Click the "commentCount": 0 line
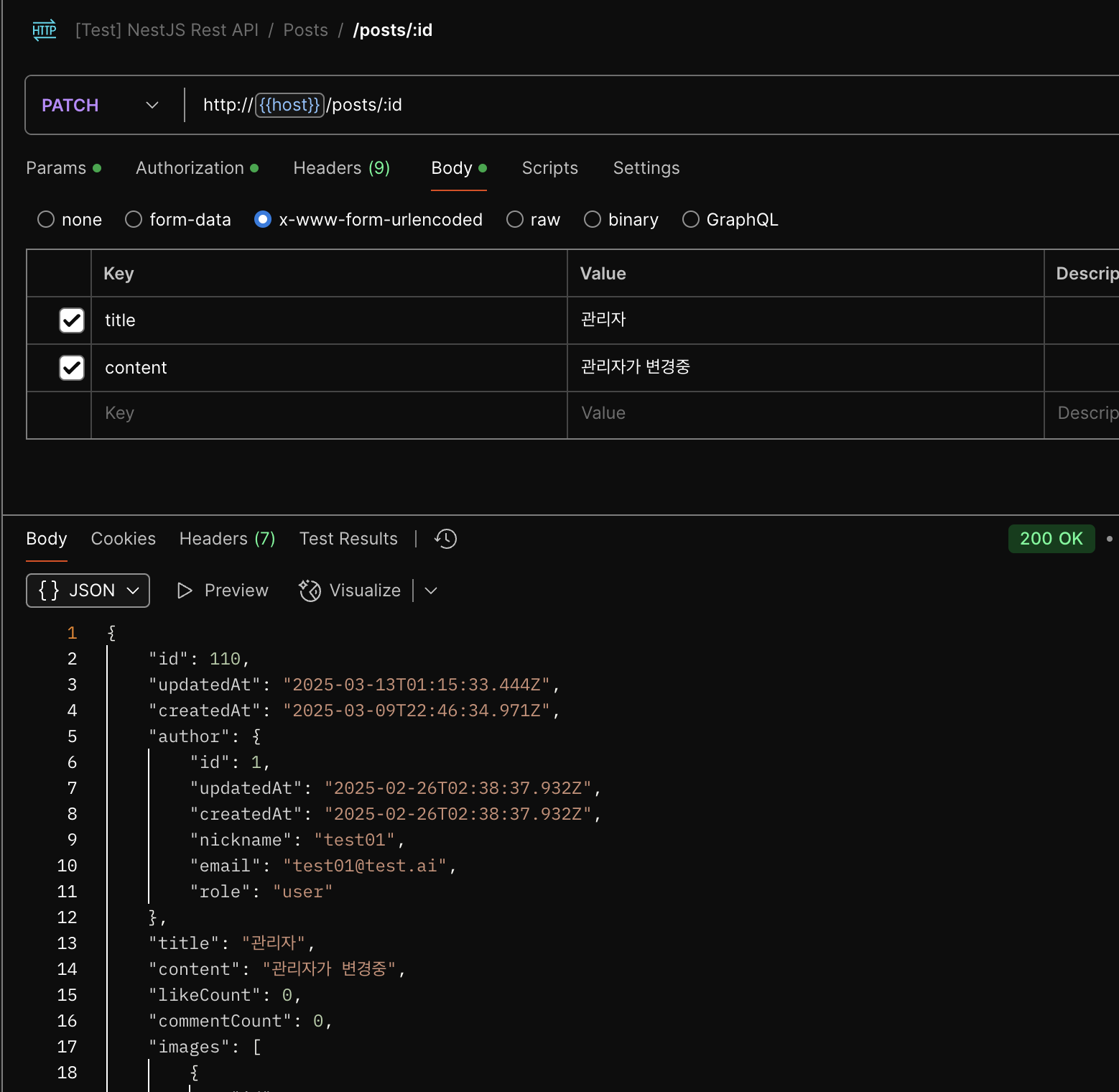The height and width of the screenshot is (1092, 1119). click(x=241, y=1021)
